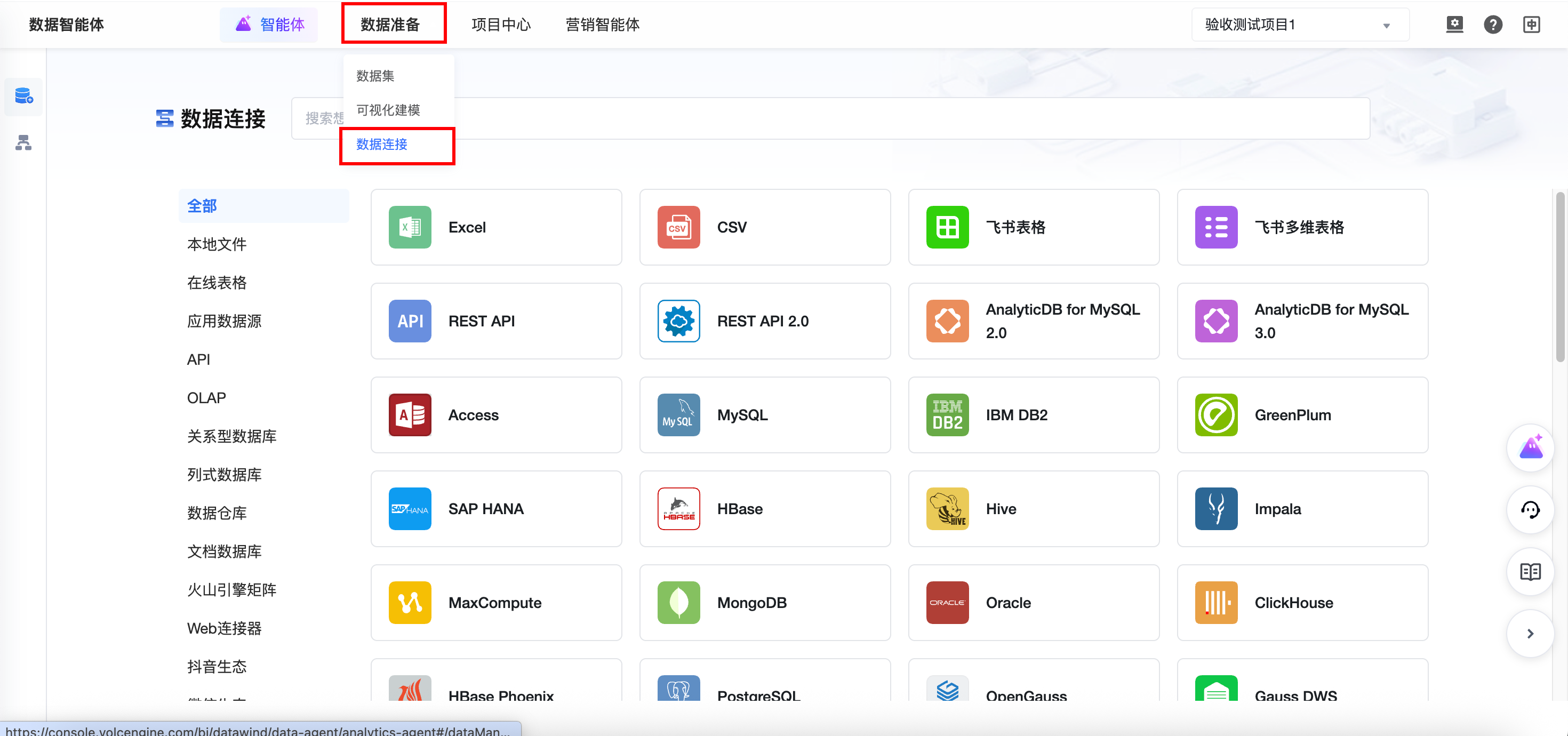This screenshot has width=1568, height=736.
Task: Click the hierarchy icon in left sidebar
Action: pos(24,142)
